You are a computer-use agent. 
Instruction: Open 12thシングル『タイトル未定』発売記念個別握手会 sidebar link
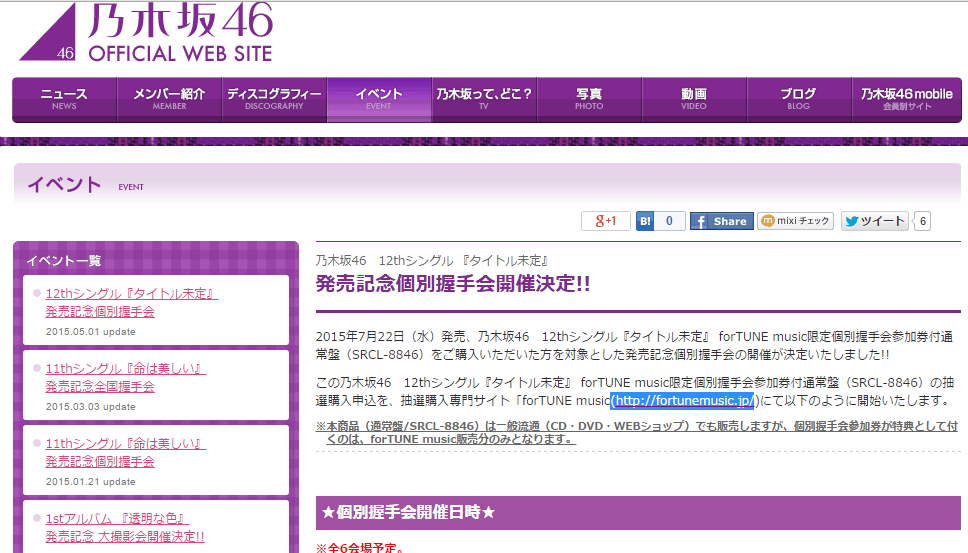coord(131,302)
